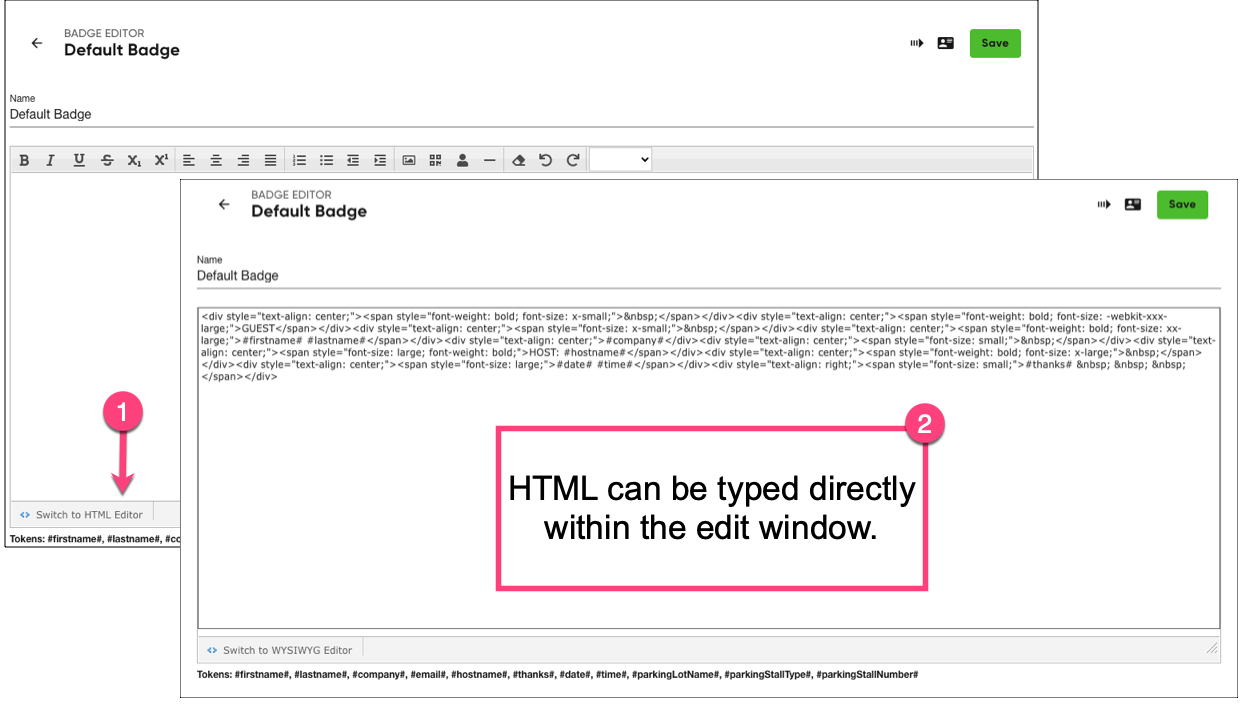The height and width of the screenshot is (704, 1242).
Task: Open the font size dropdown in the toolbar
Action: (619, 159)
